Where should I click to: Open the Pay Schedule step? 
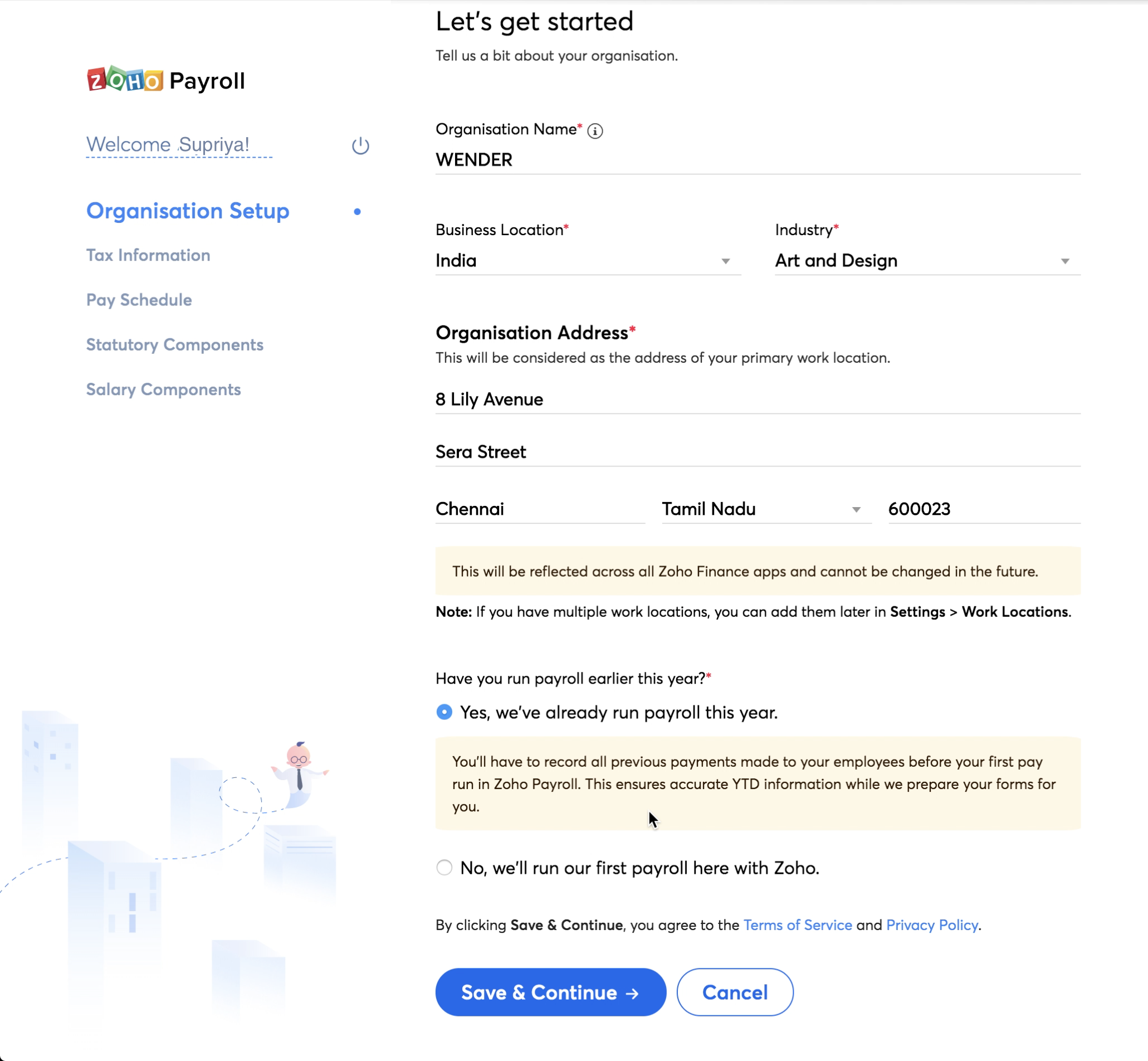[139, 300]
